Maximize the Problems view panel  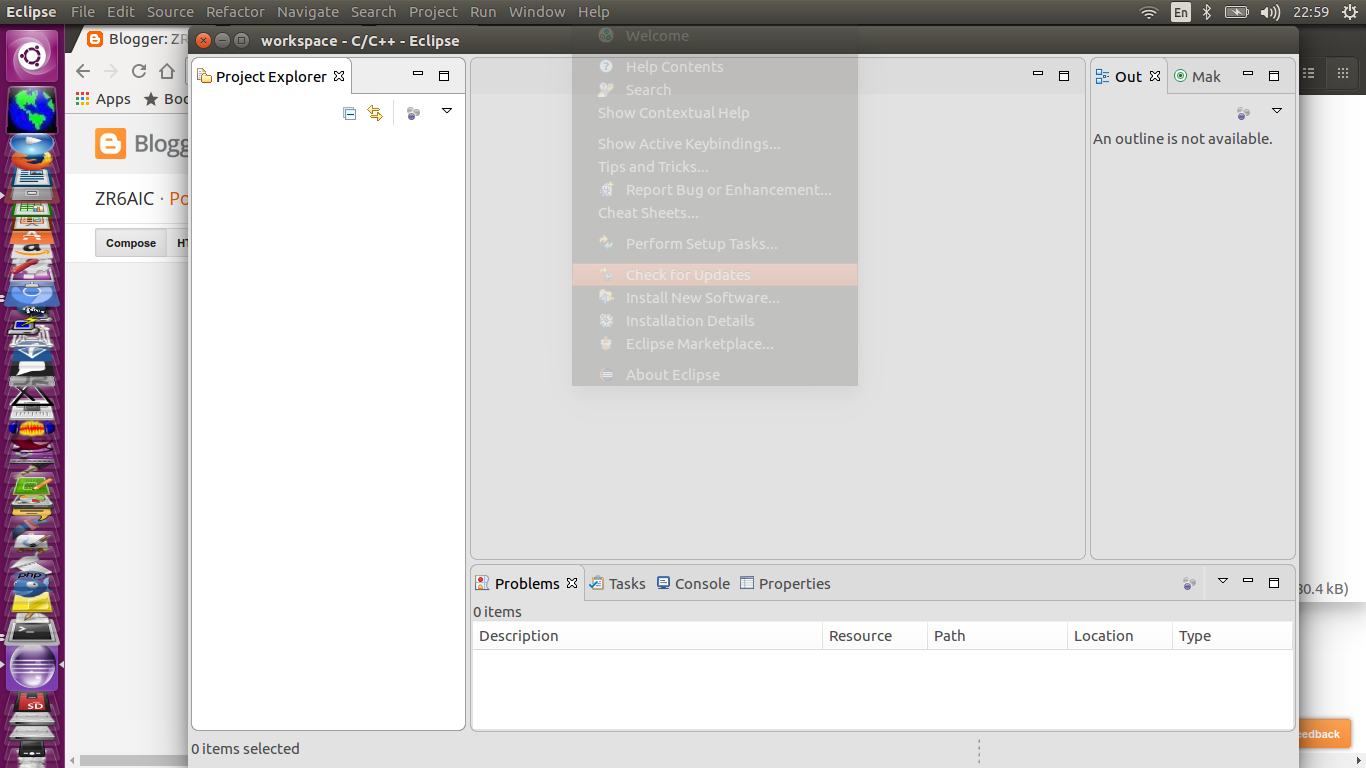pyautogui.click(x=1274, y=582)
